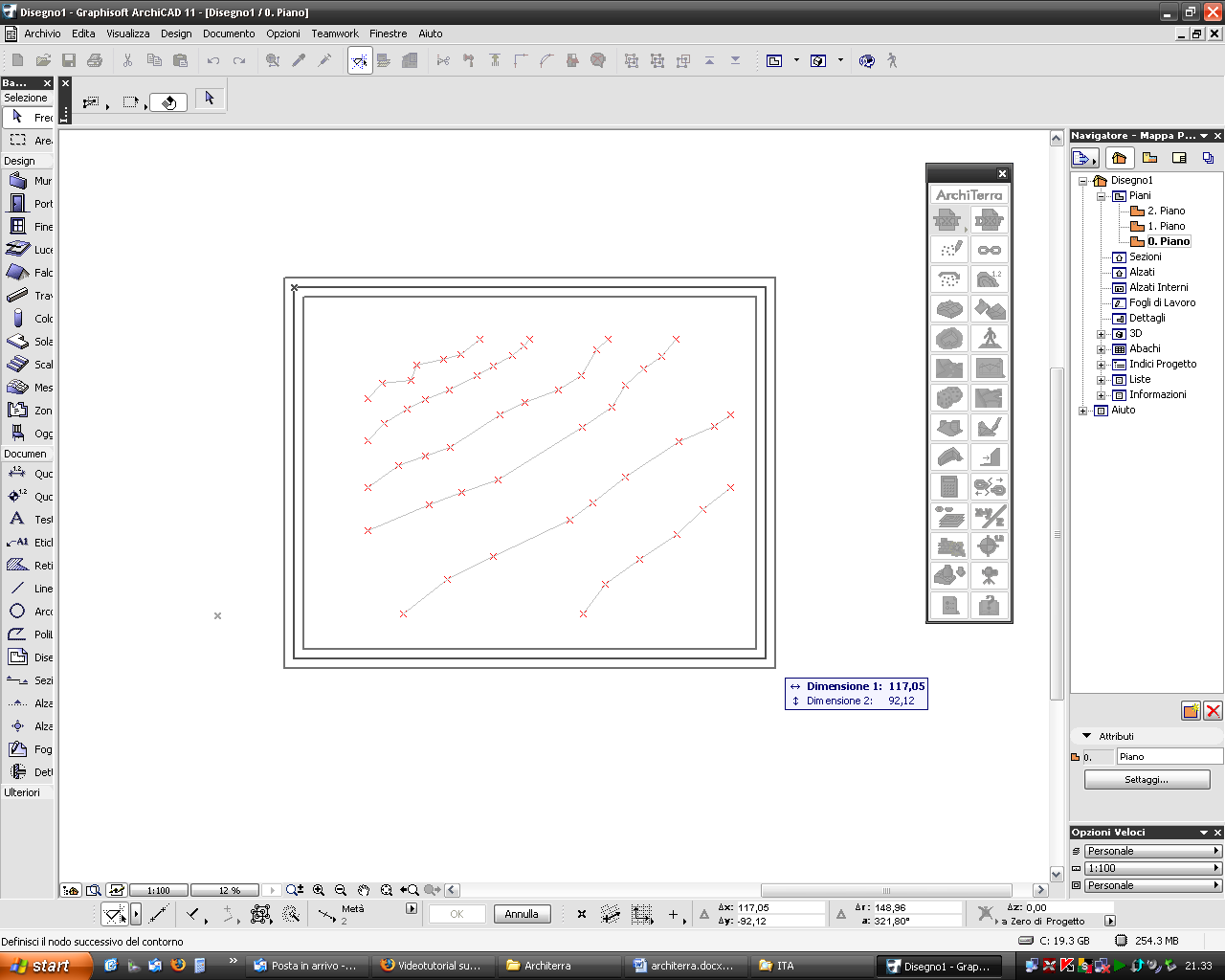Open the Teamwork menu
The width and height of the screenshot is (1225, 980).
[x=334, y=33]
